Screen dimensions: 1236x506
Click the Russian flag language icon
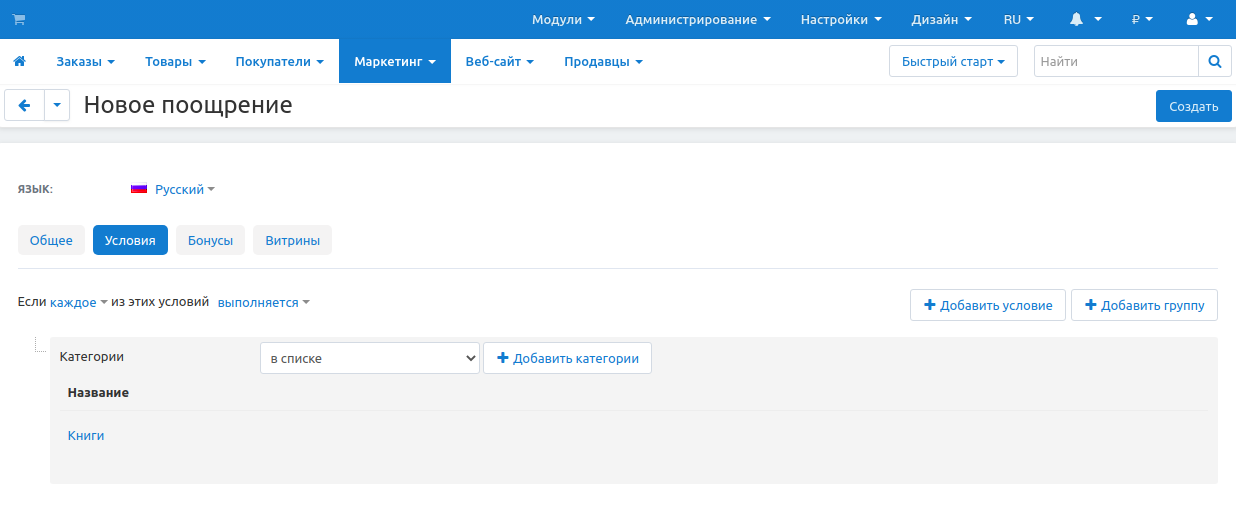pyautogui.click(x=139, y=189)
